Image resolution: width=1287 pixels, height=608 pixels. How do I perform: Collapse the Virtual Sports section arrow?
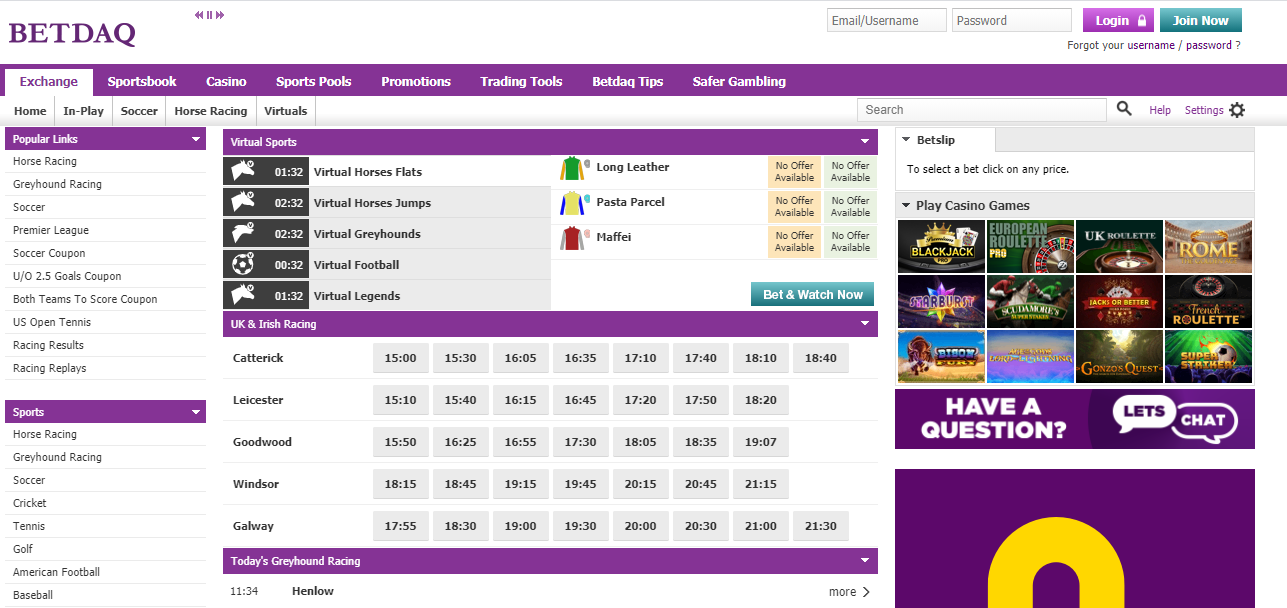(865, 142)
